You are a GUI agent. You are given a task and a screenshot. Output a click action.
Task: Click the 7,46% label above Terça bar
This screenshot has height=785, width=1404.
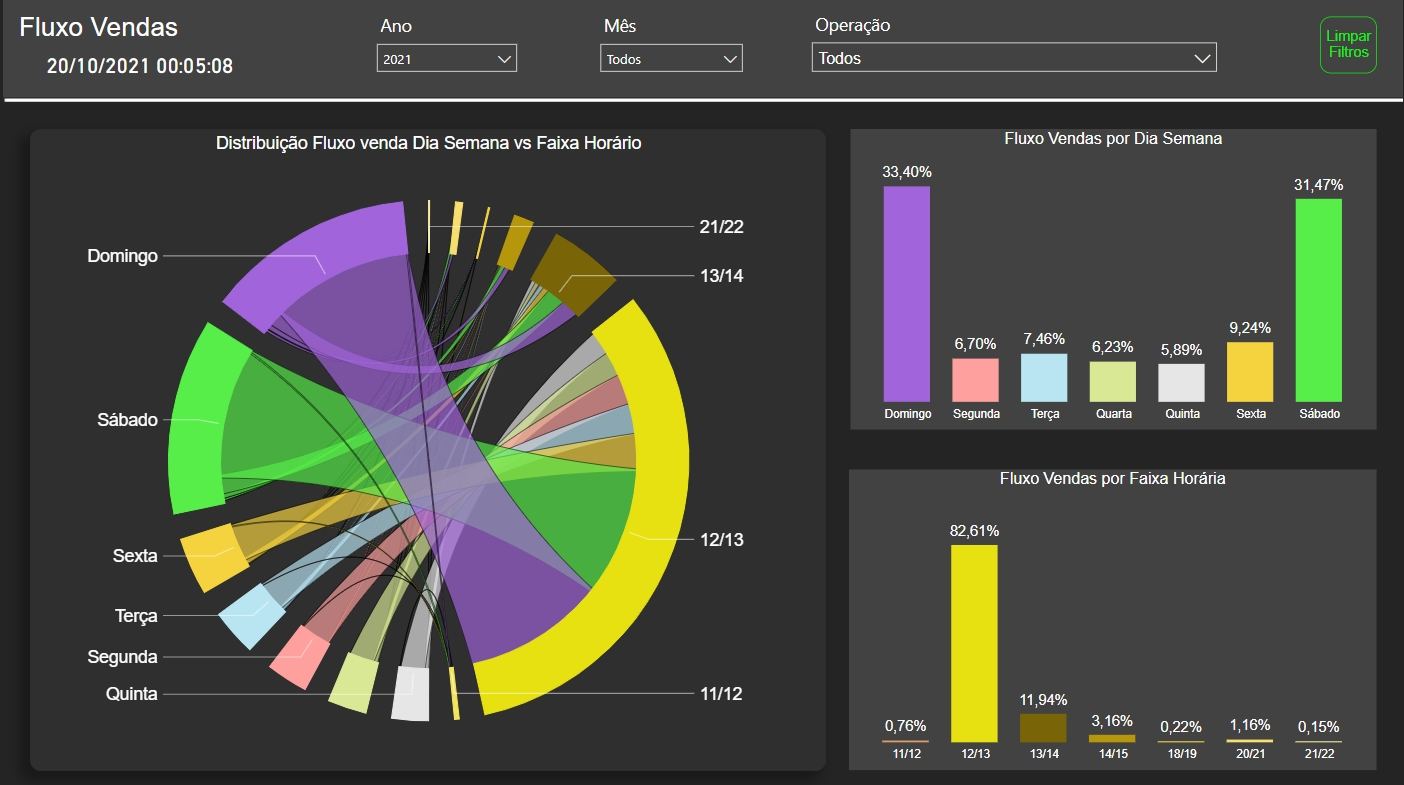tap(1044, 340)
